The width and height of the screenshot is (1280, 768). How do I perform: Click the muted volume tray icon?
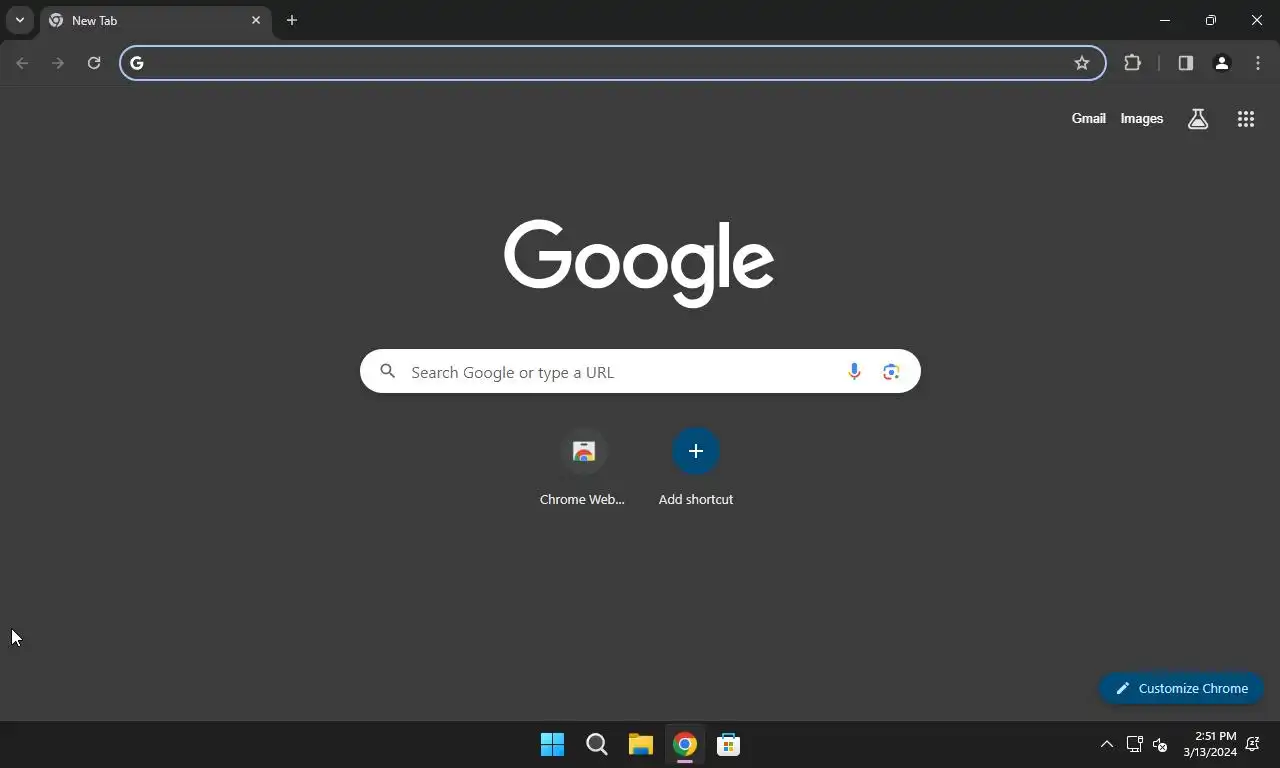[1160, 744]
